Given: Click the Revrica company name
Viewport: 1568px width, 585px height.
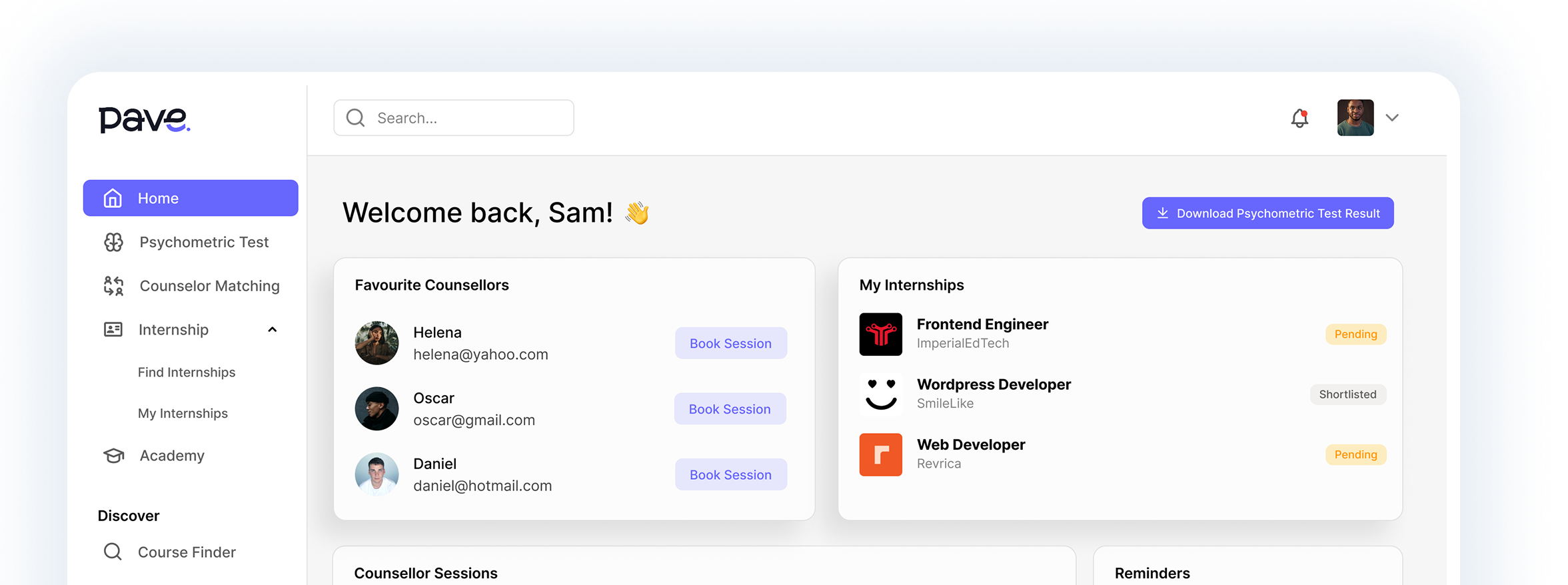Looking at the screenshot, I should (x=939, y=464).
